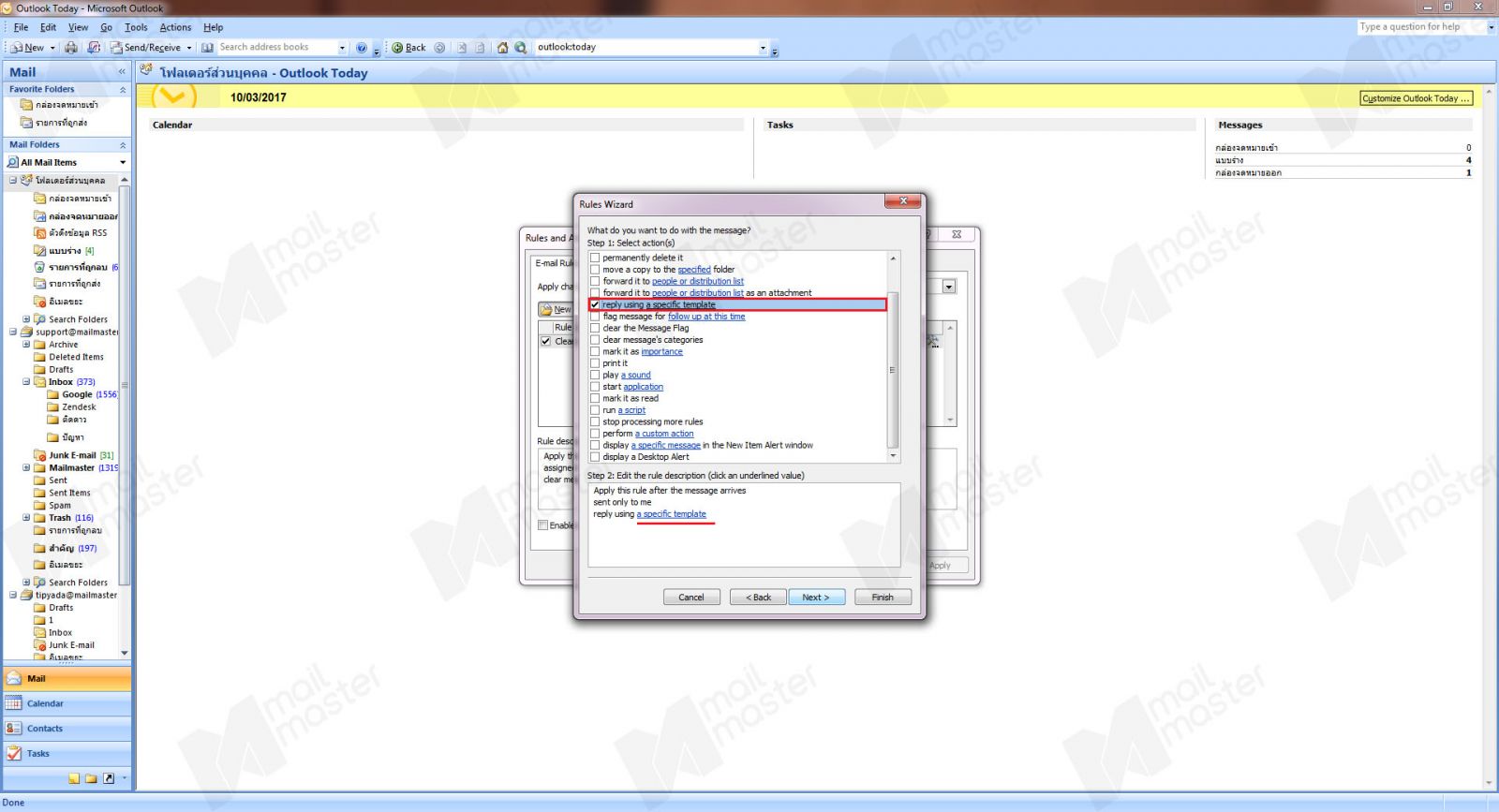Image resolution: width=1499 pixels, height=812 pixels.
Task: Open the File menu
Action: (21, 27)
